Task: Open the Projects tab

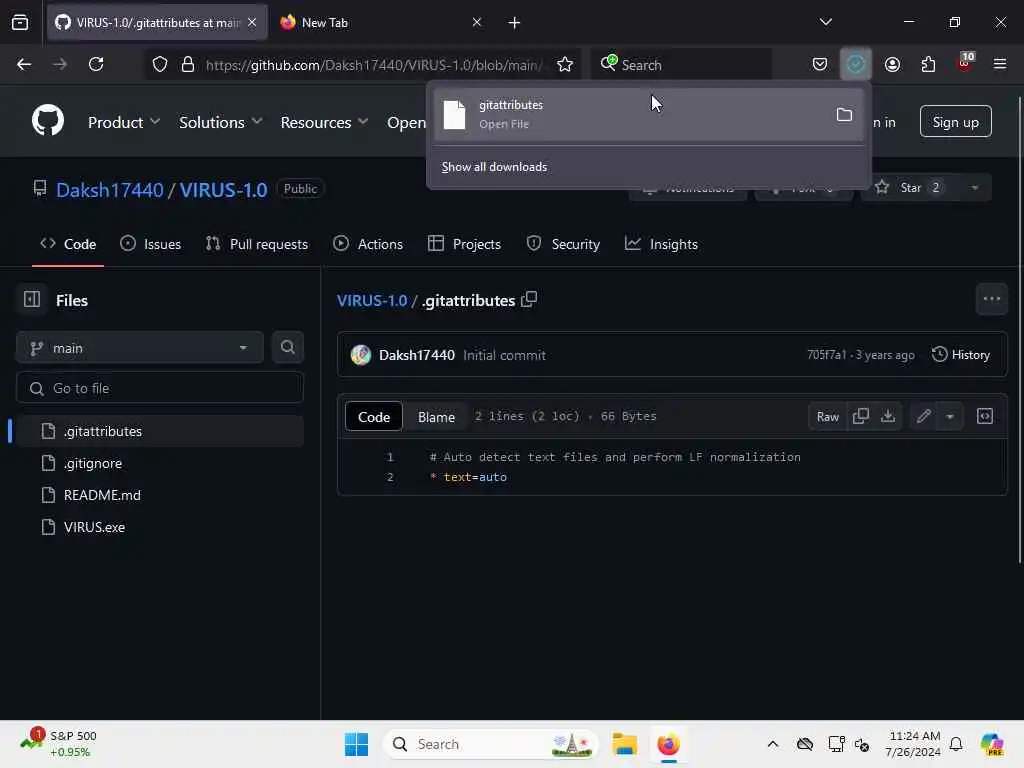Action: pos(464,244)
